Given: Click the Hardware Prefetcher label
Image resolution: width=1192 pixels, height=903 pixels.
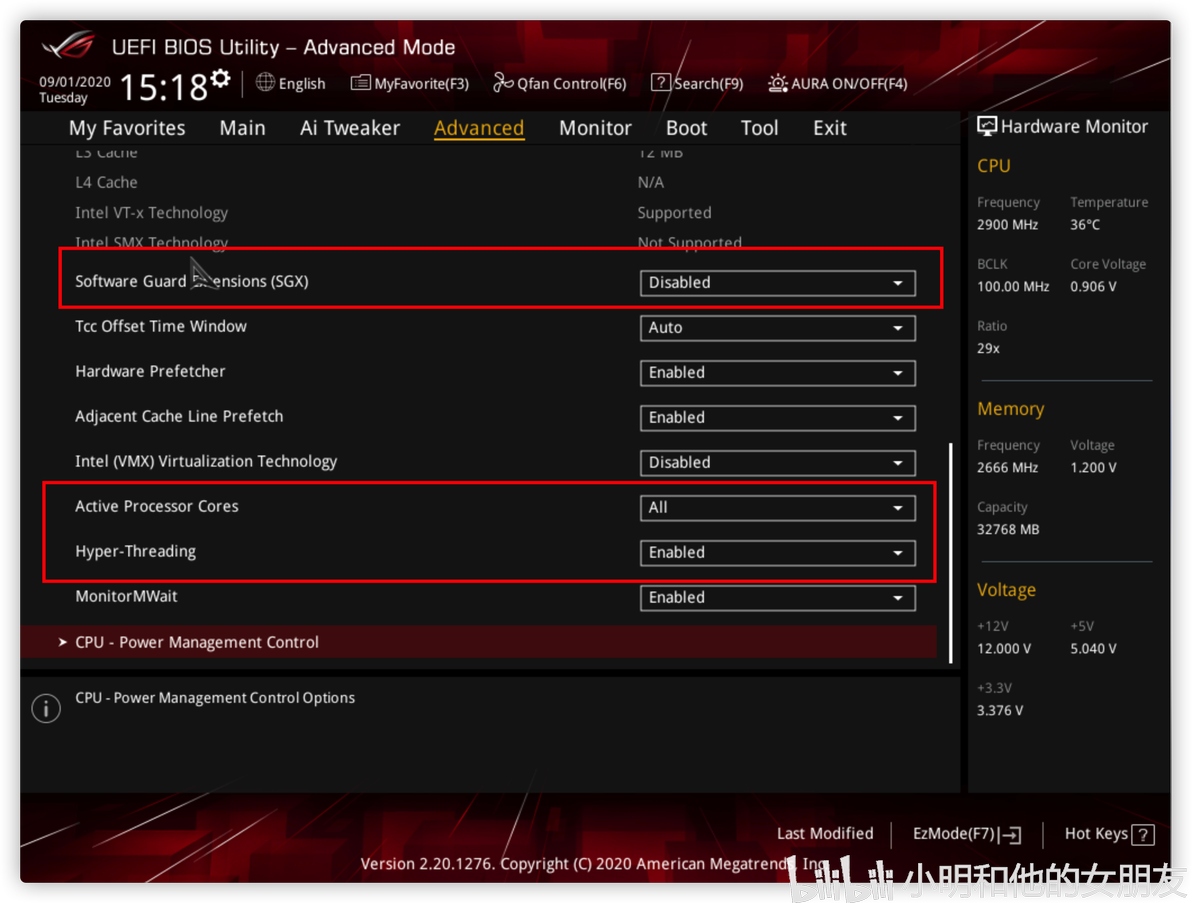Looking at the screenshot, I should coord(151,372).
